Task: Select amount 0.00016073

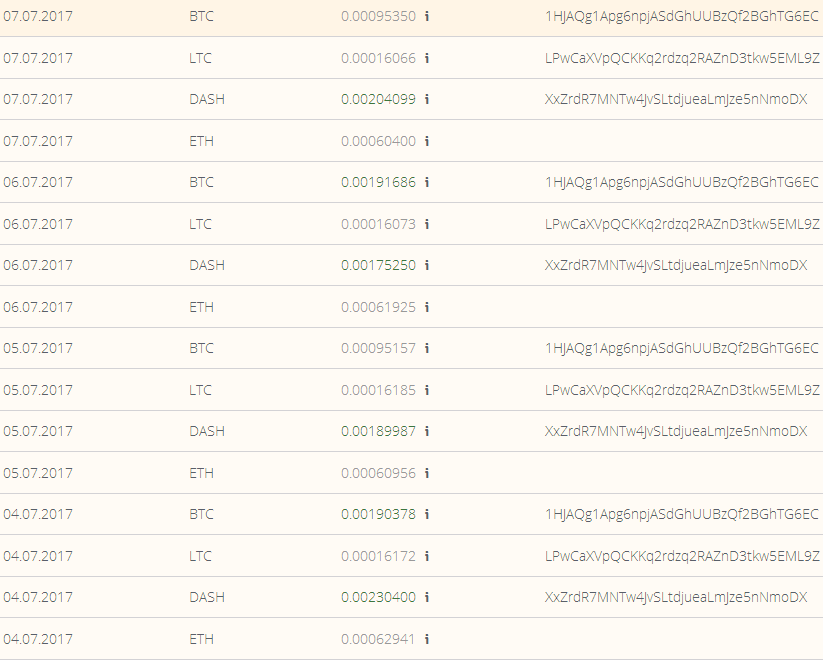Action: (x=378, y=224)
